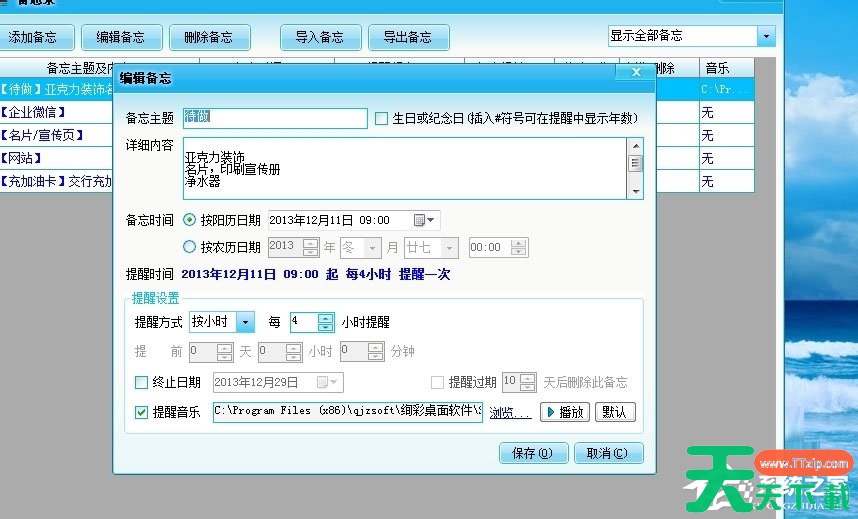Click the 播放 play music button
Screen dimensions: 858x519
coord(565,412)
